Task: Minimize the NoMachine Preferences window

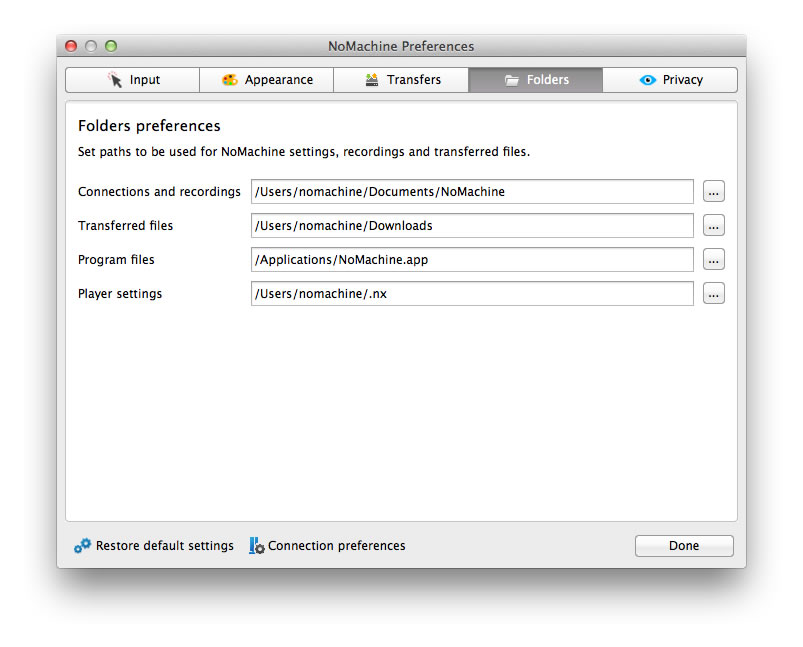Action: [x=91, y=46]
